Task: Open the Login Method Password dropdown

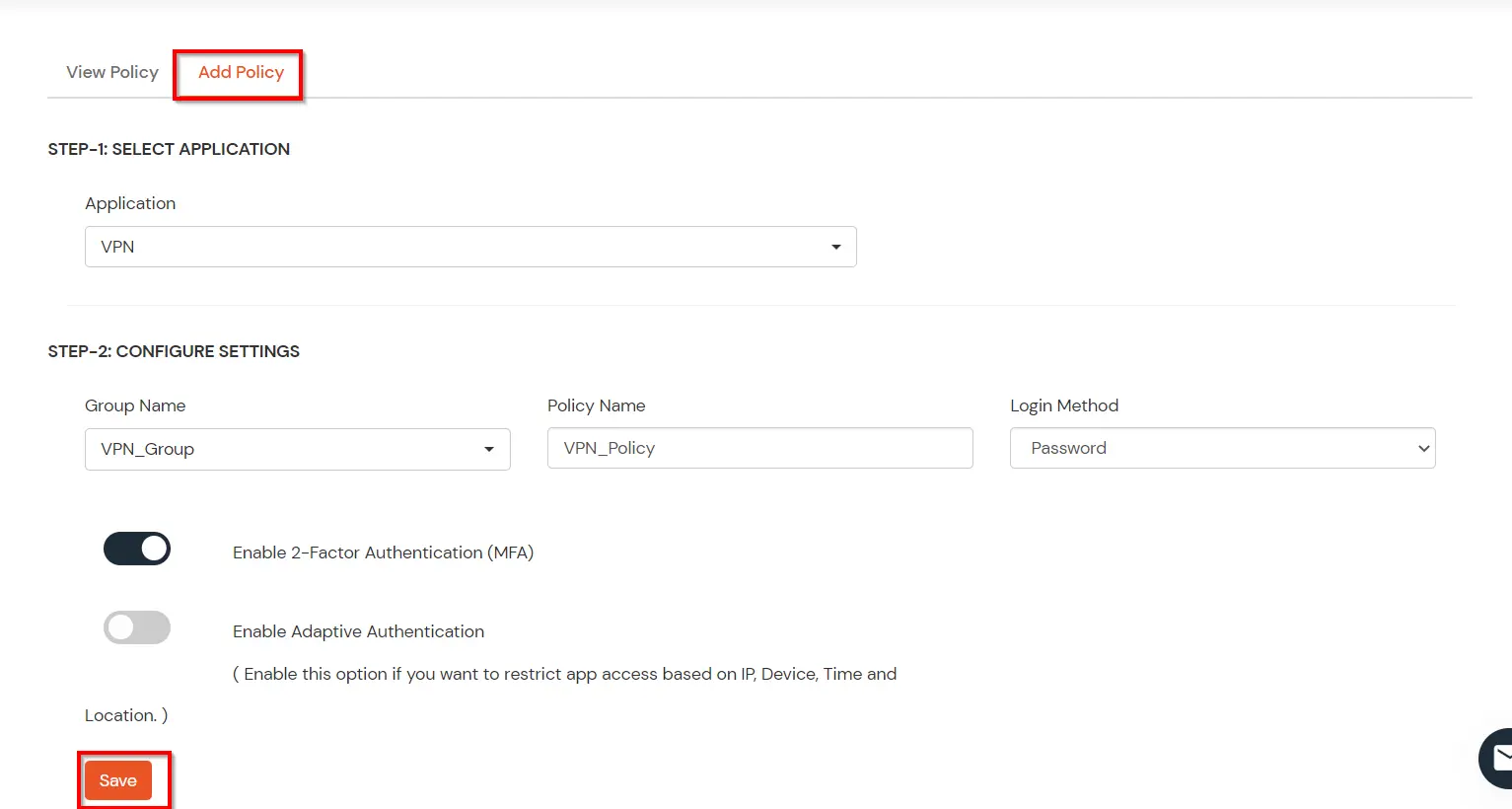Action: 1223,448
